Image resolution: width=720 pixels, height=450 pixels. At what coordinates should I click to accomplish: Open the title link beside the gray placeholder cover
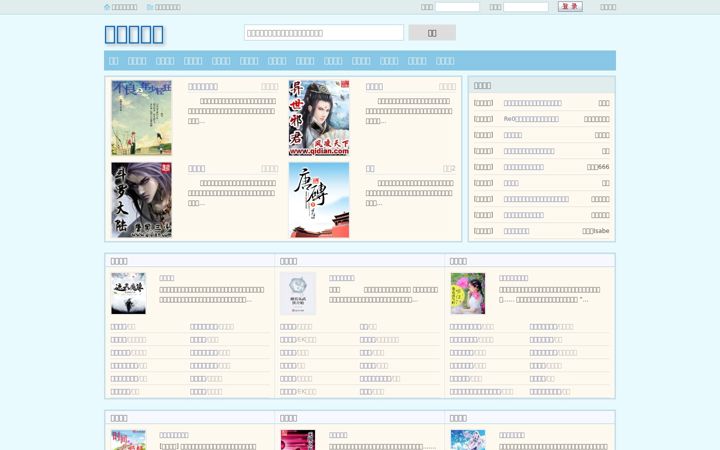point(342,278)
